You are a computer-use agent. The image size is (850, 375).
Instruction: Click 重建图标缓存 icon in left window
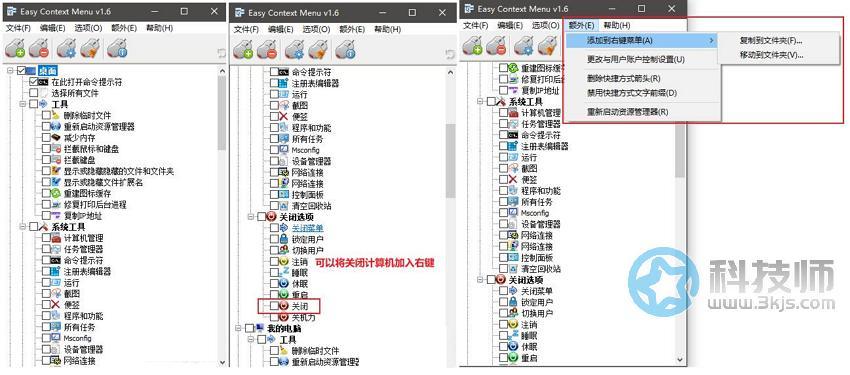tap(57, 193)
